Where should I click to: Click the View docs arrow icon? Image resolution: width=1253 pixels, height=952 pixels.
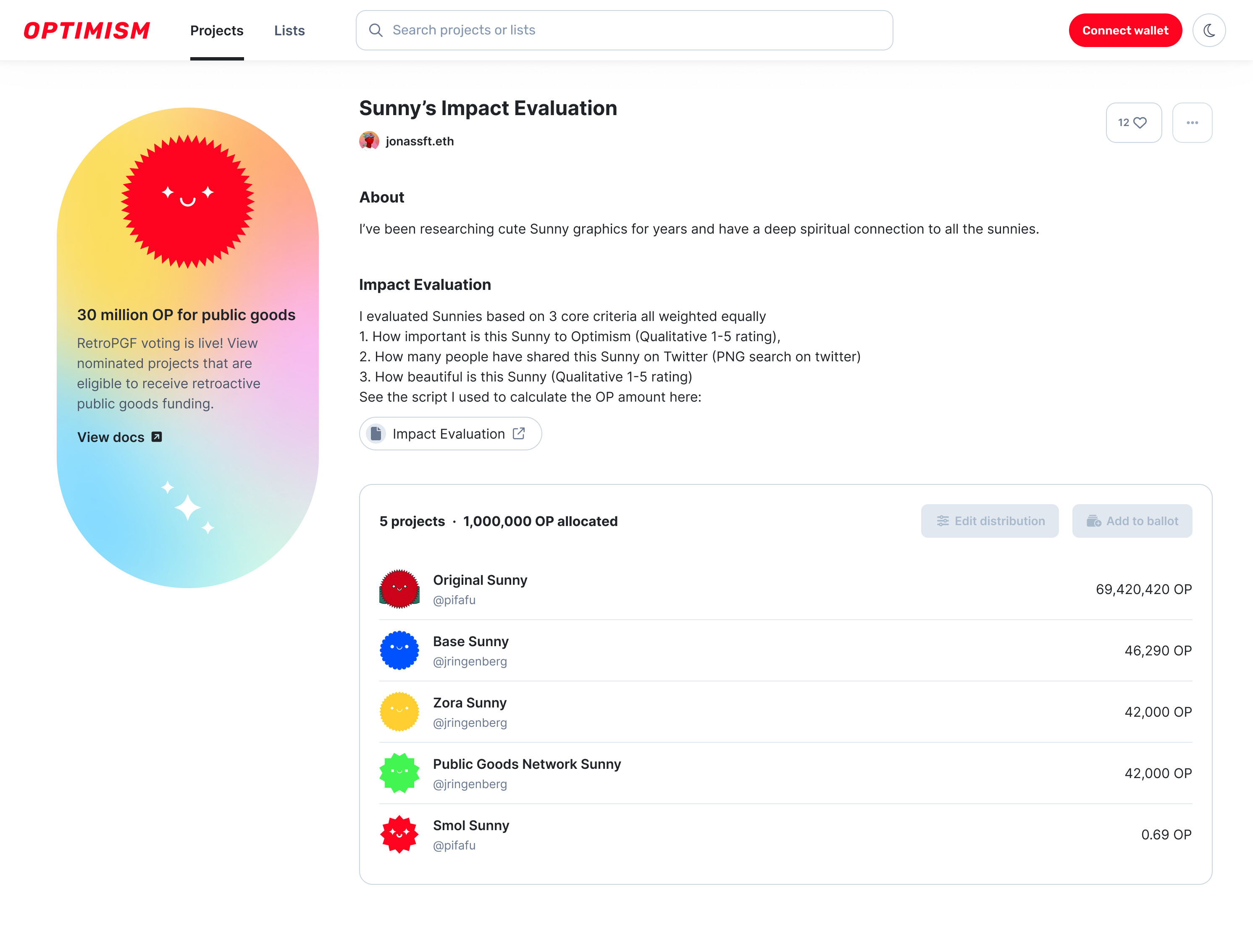click(157, 437)
